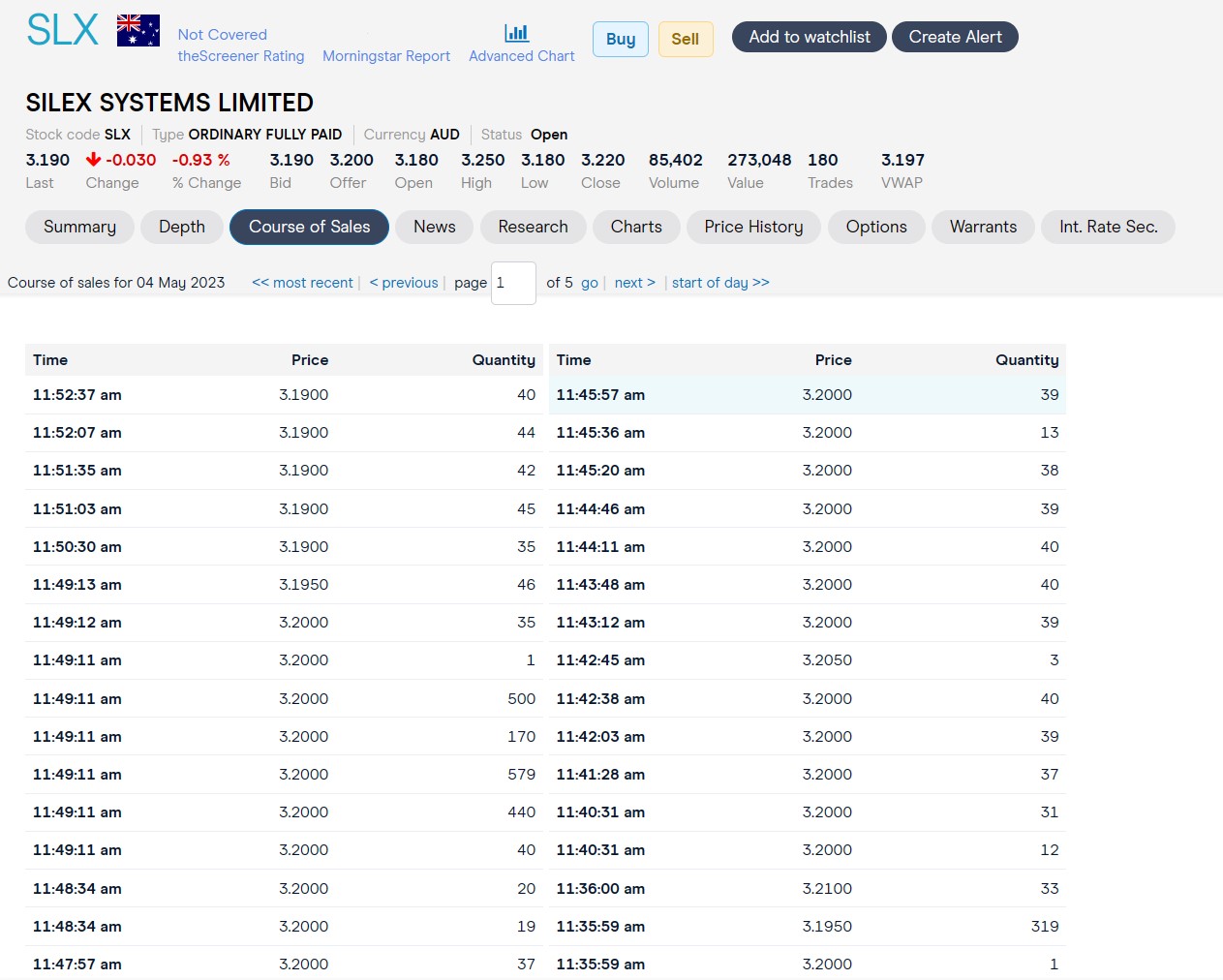Click the bar chart icon above Advanced Chart
The image size is (1223, 980).
tap(517, 33)
